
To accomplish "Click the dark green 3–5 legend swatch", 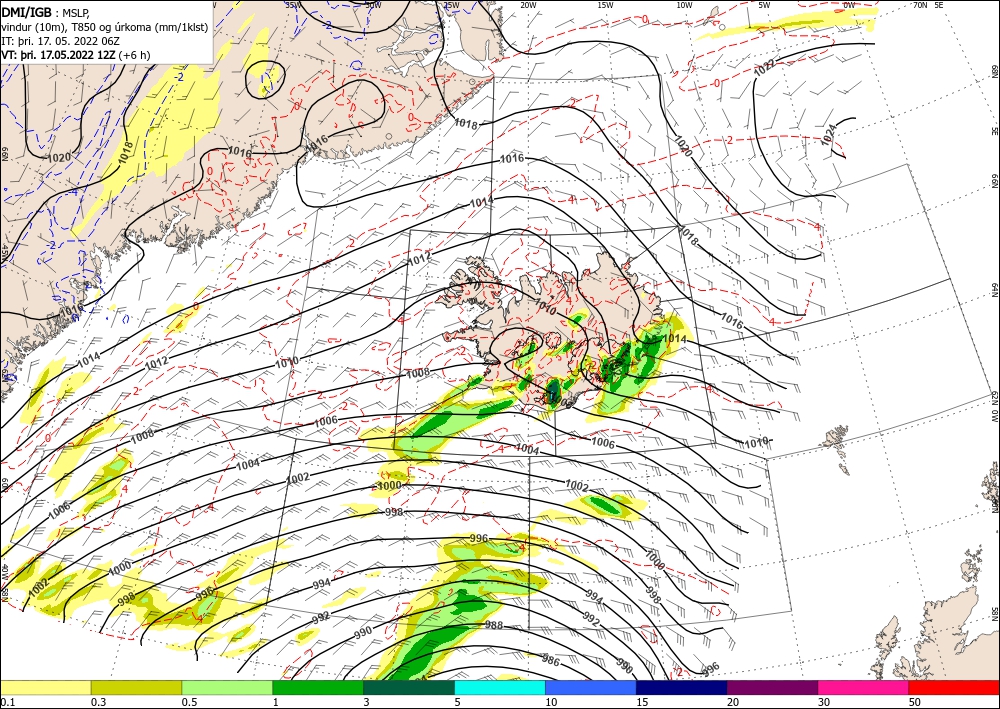I will (409, 687).
